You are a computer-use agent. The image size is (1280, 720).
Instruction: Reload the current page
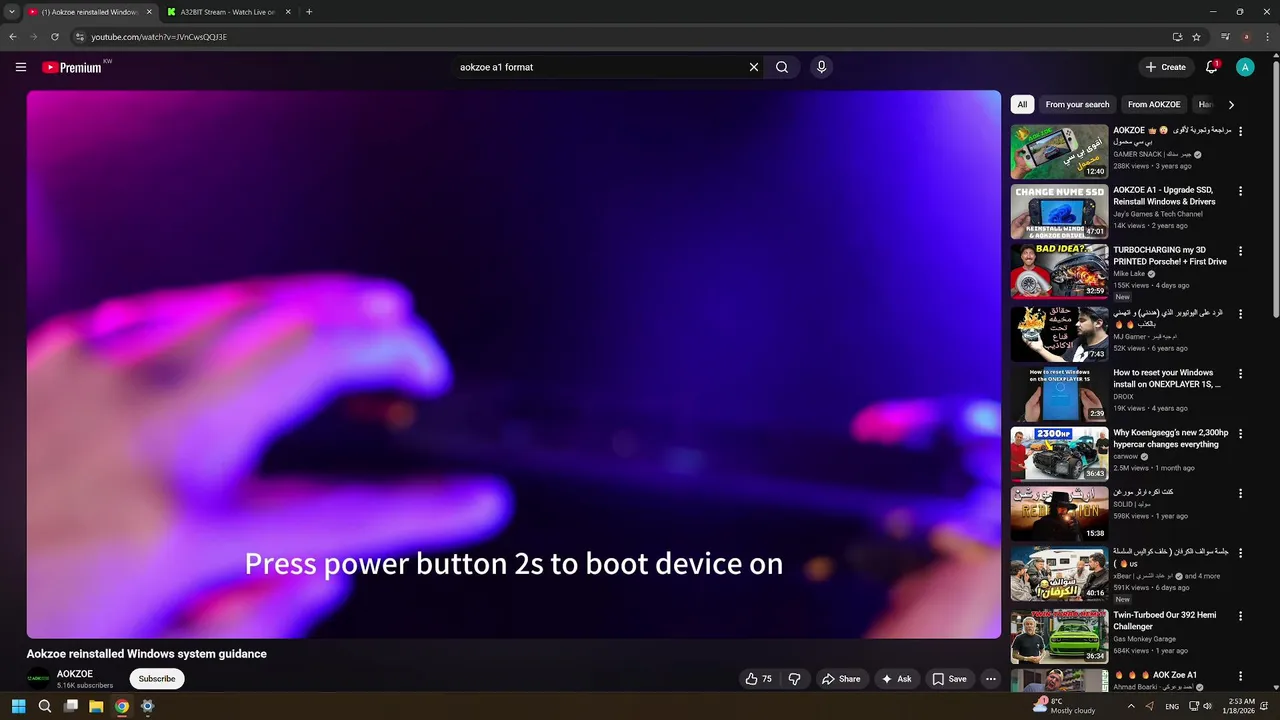pos(55,37)
